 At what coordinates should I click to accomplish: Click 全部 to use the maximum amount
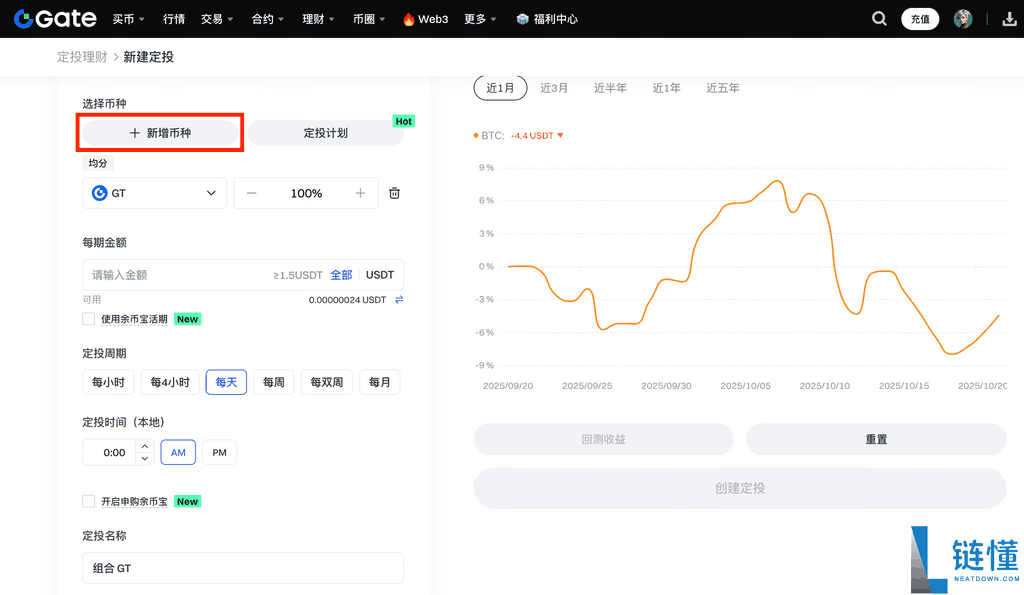[x=341, y=274]
